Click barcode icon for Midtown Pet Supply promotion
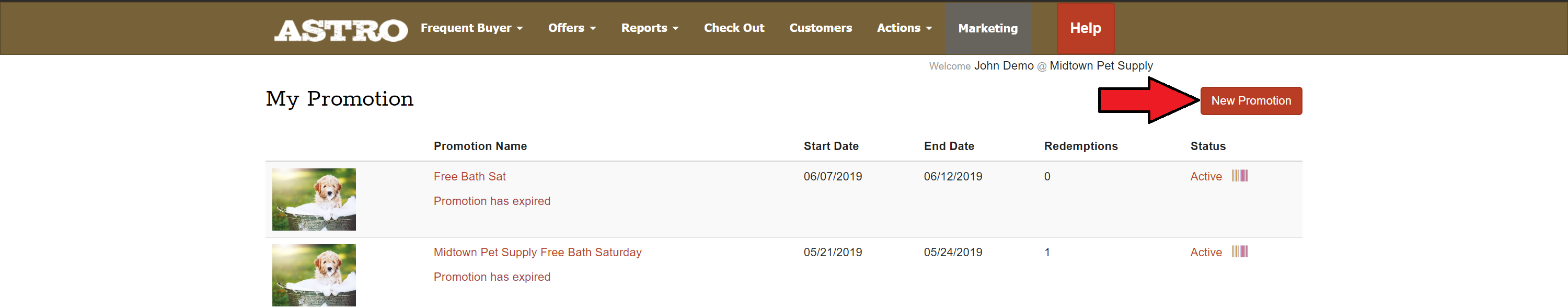1568x308 pixels. click(x=1239, y=252)
